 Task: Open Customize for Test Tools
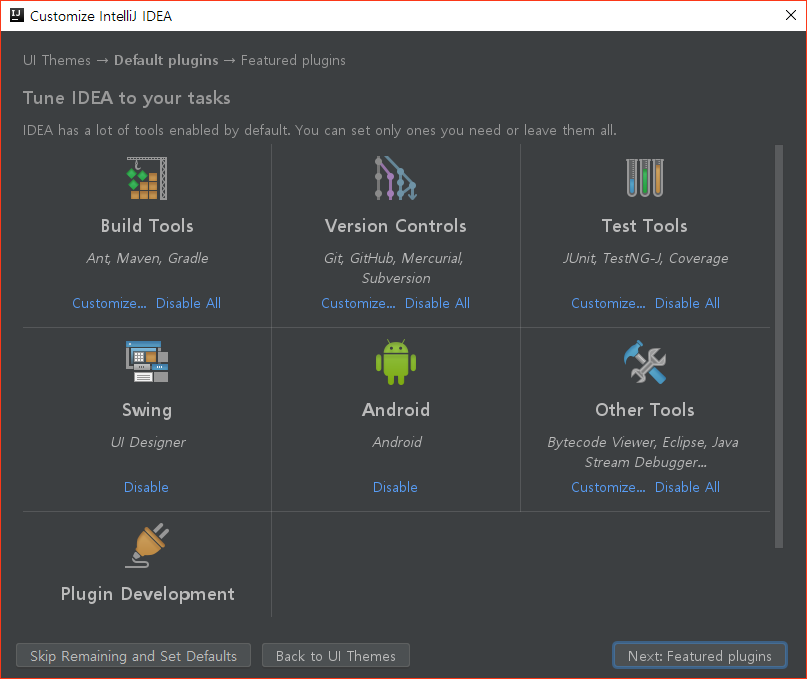608,303
